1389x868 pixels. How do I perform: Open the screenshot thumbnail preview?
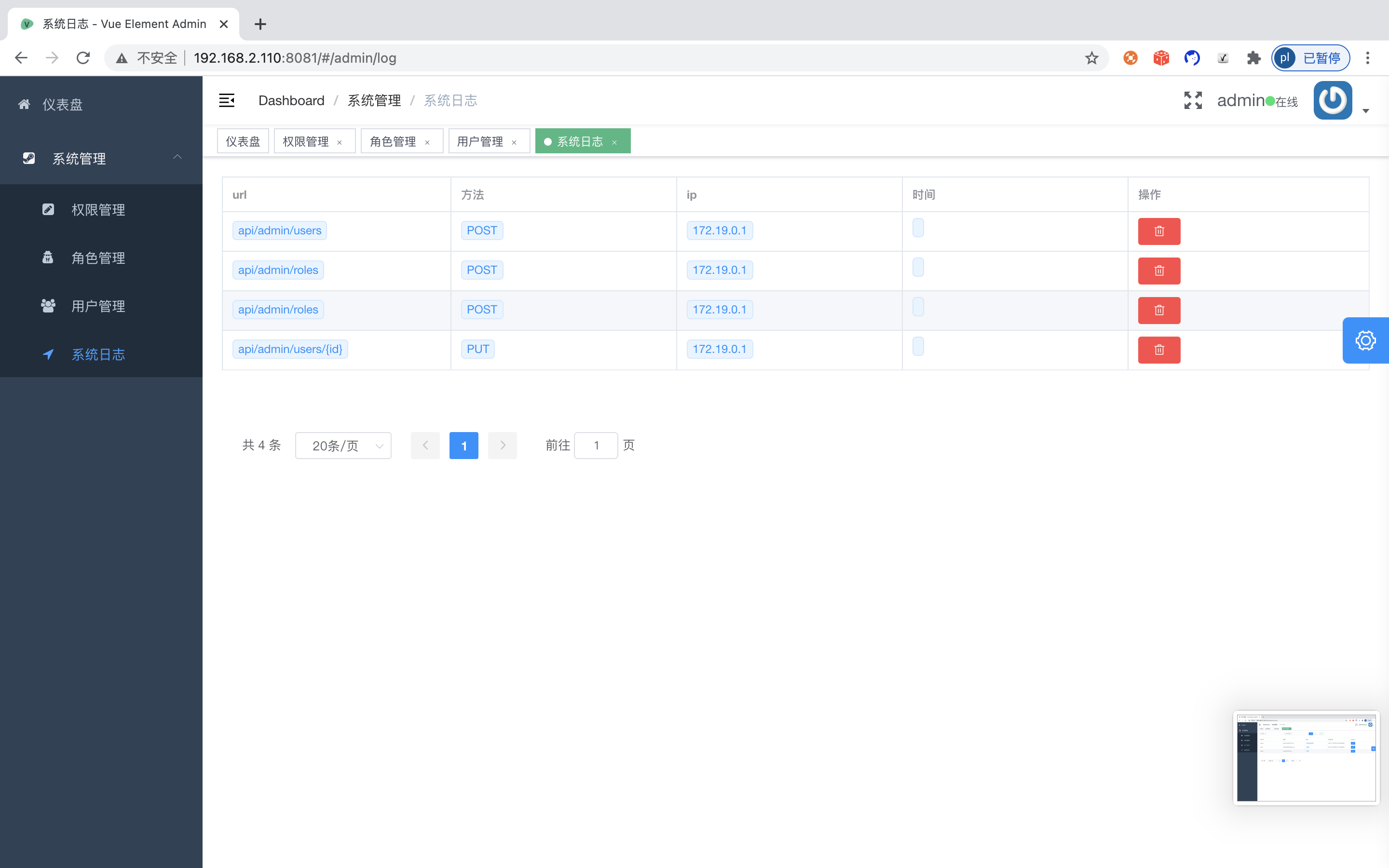coord(1306,758)
